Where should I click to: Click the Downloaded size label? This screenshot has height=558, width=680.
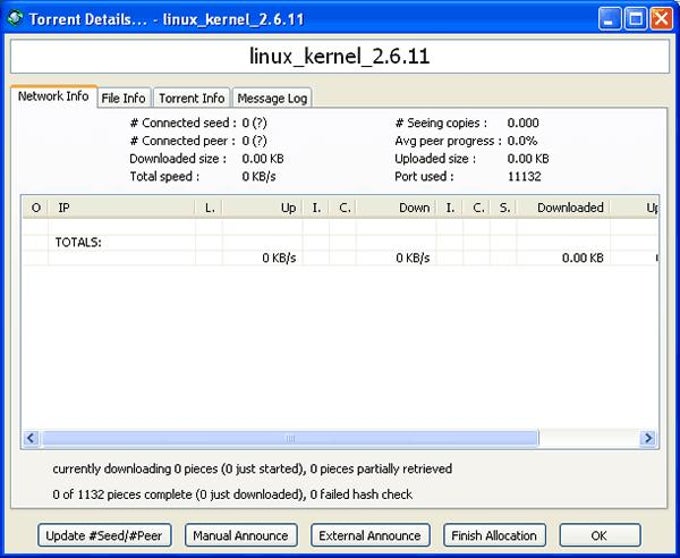178,159
